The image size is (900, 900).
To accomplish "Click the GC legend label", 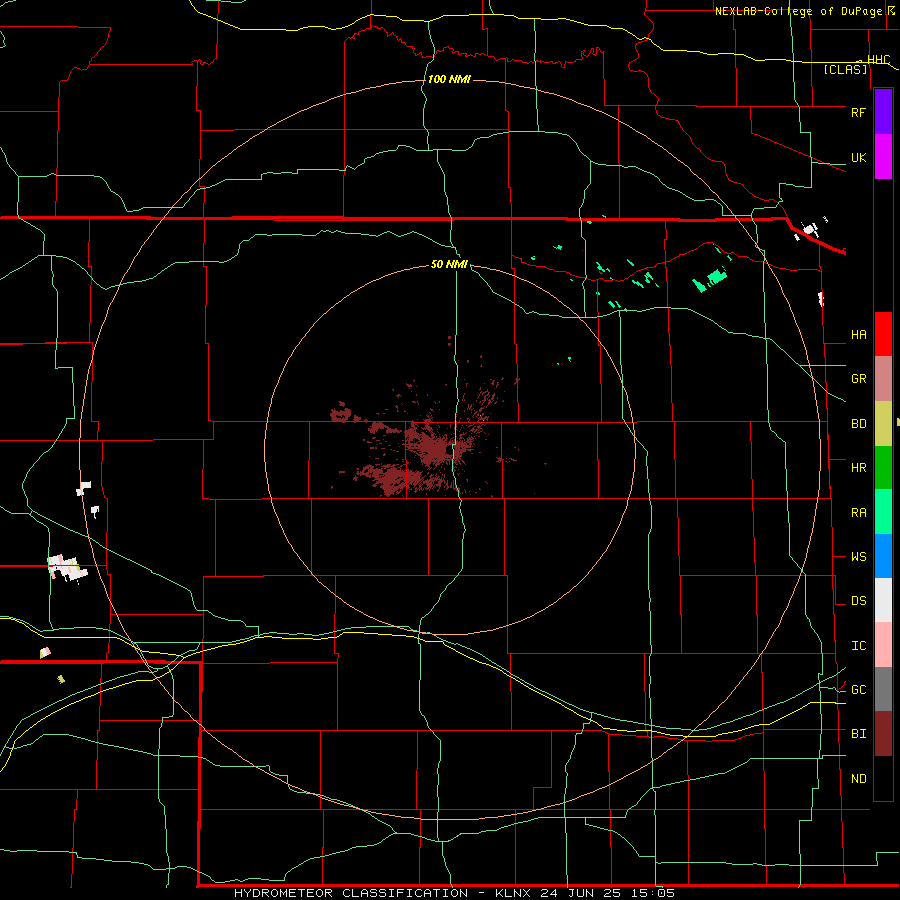I will tap(858, 690).
